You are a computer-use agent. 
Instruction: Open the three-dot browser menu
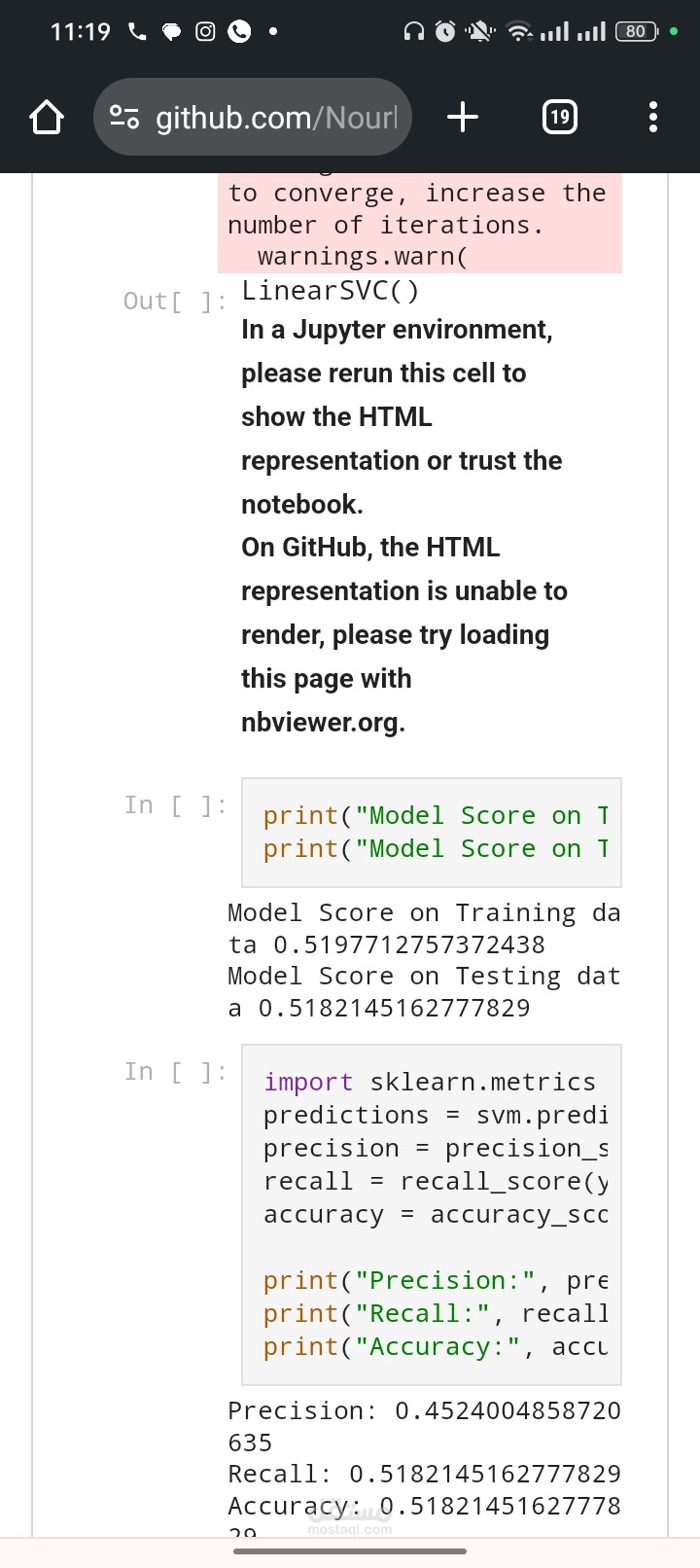pos(653,118)
